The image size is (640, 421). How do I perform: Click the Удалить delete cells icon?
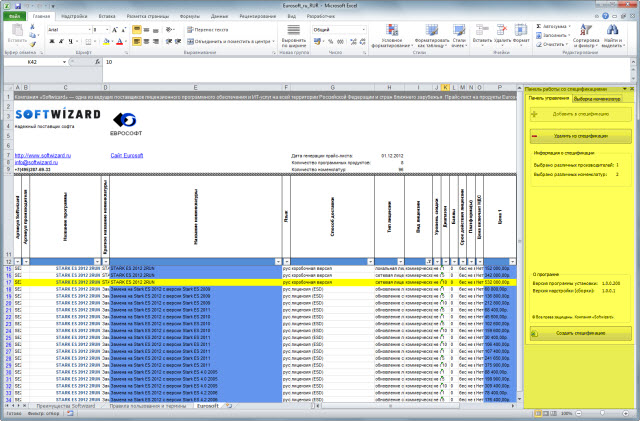pyautogui.click(x=502, y=31)
